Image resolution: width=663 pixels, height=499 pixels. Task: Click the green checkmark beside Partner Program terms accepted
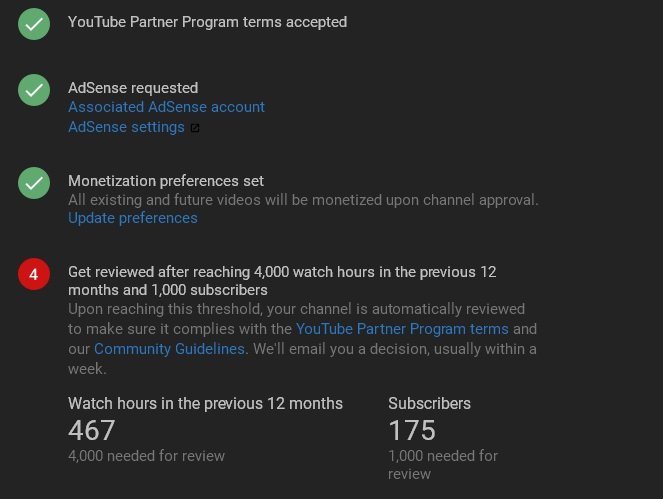tap(34, 24)
